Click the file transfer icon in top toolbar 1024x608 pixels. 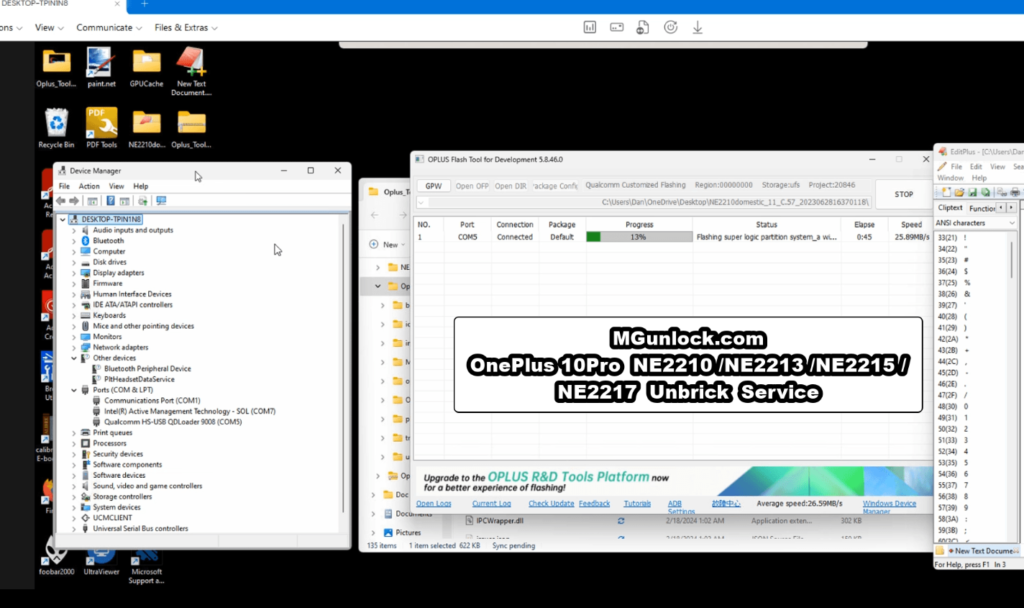[x=643, y=27]
